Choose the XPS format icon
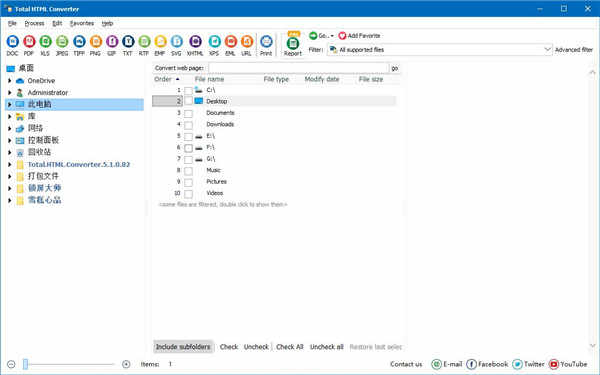 [214, 41]
